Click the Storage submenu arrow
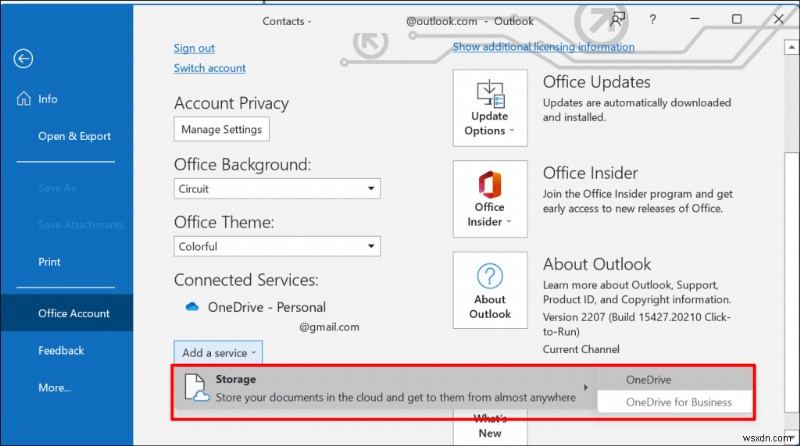Image resolution: width=800 pixels, height=446 pixels. (586, 388)
